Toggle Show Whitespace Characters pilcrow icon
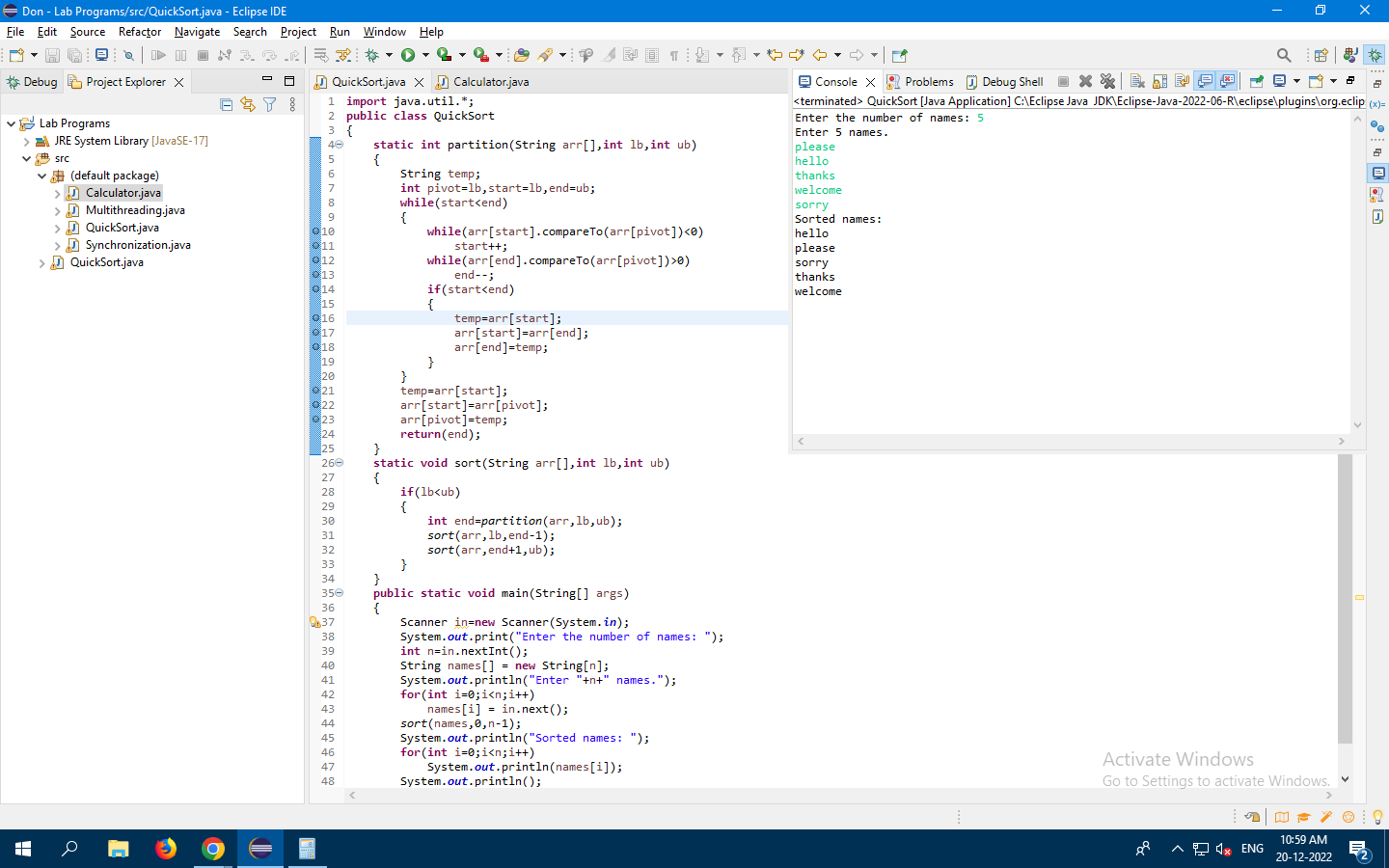The height and width of the screenshot is (868, 1389). (674, 55)
